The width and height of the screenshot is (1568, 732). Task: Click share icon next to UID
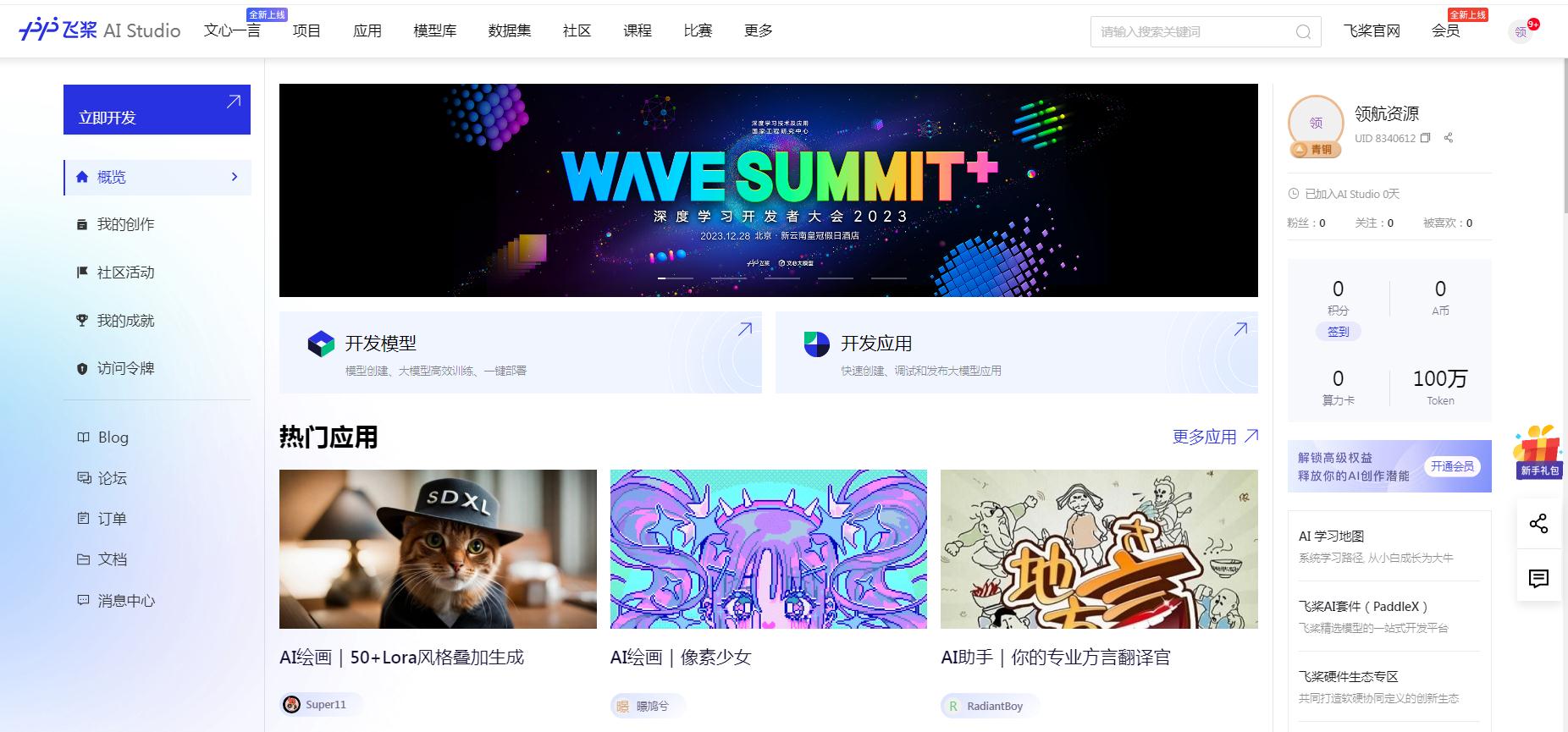[1449, 138]
